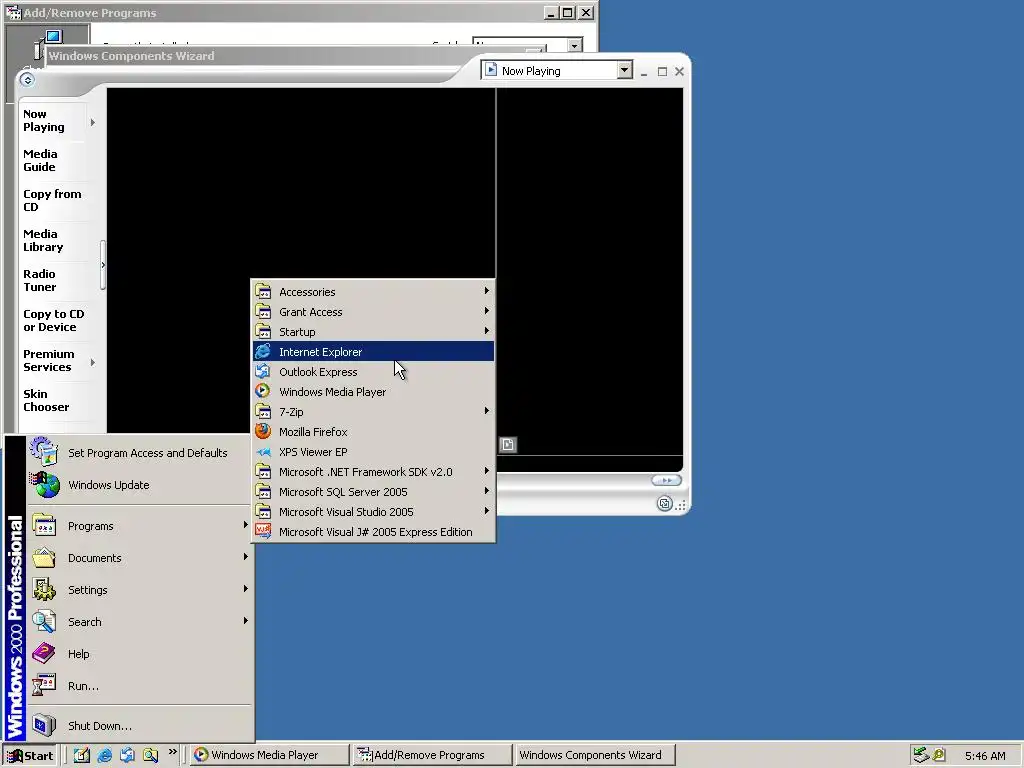Open Skin Chooser in Media Player
This screenshot has height=768, width=1024.
[x=55, y=400]
